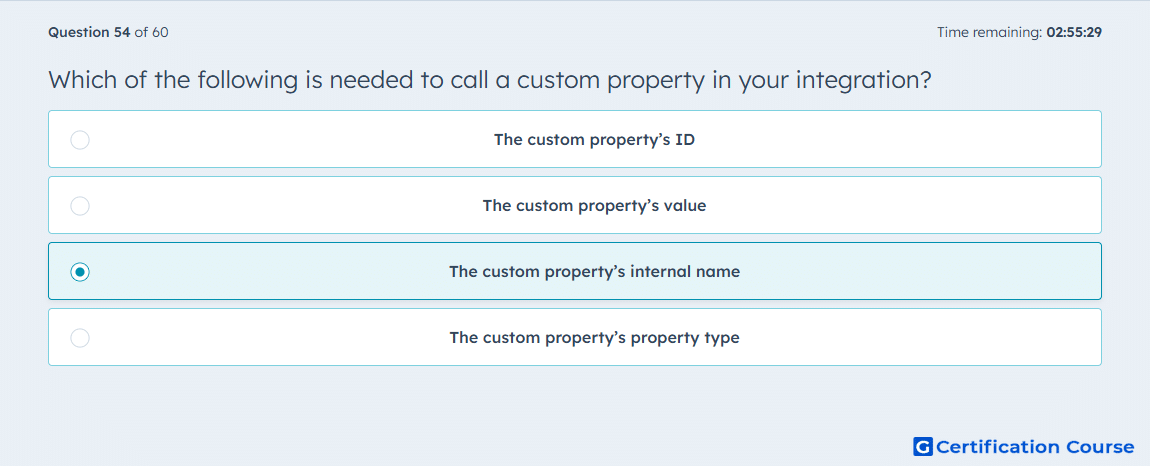Click the "of 60" total question count
Viewport: 1150px width, 466px height.
coord(152,32)
